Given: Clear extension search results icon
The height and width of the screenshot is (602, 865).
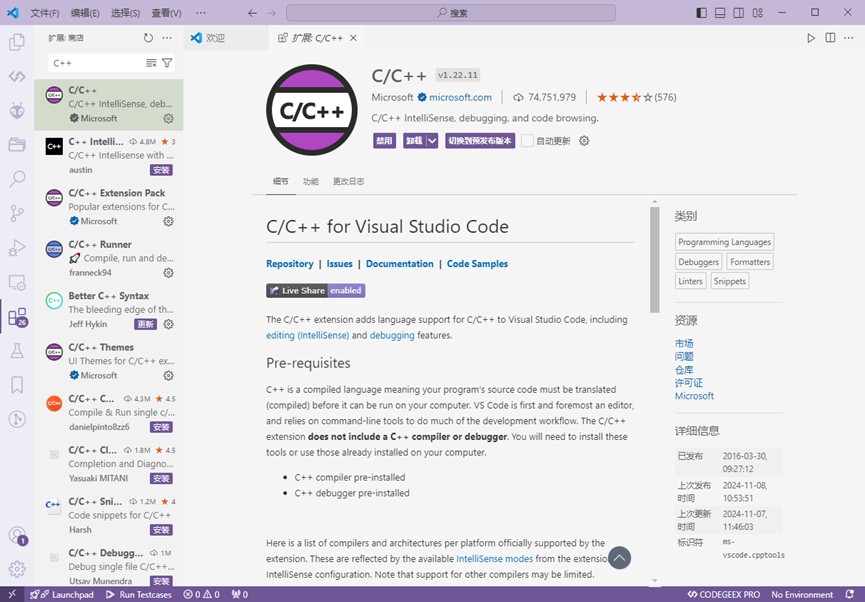Looking at the screenshot, I should (x=151, y=63).
